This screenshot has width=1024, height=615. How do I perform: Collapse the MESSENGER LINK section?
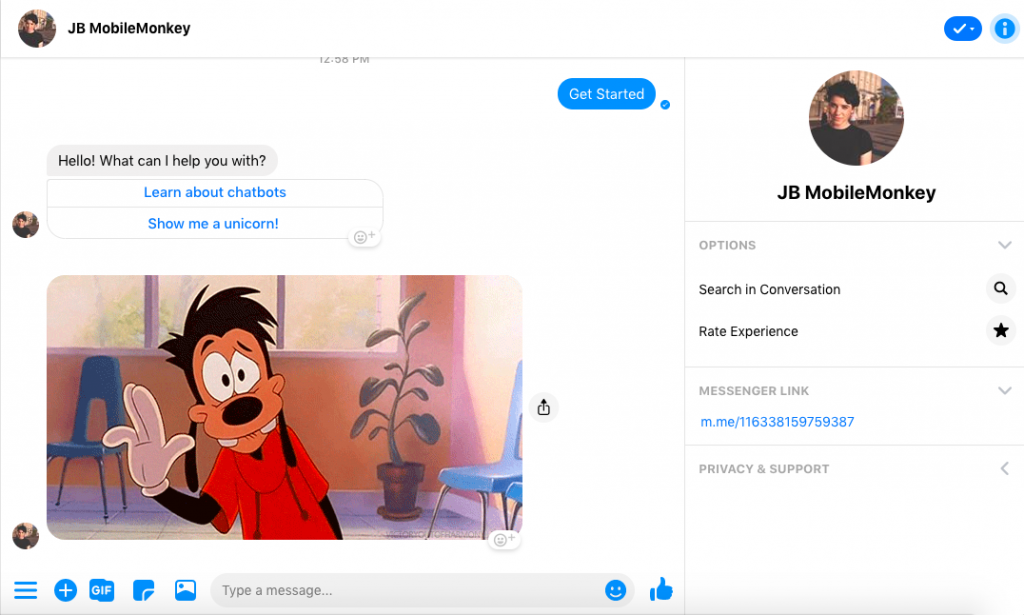[1005, 390]
